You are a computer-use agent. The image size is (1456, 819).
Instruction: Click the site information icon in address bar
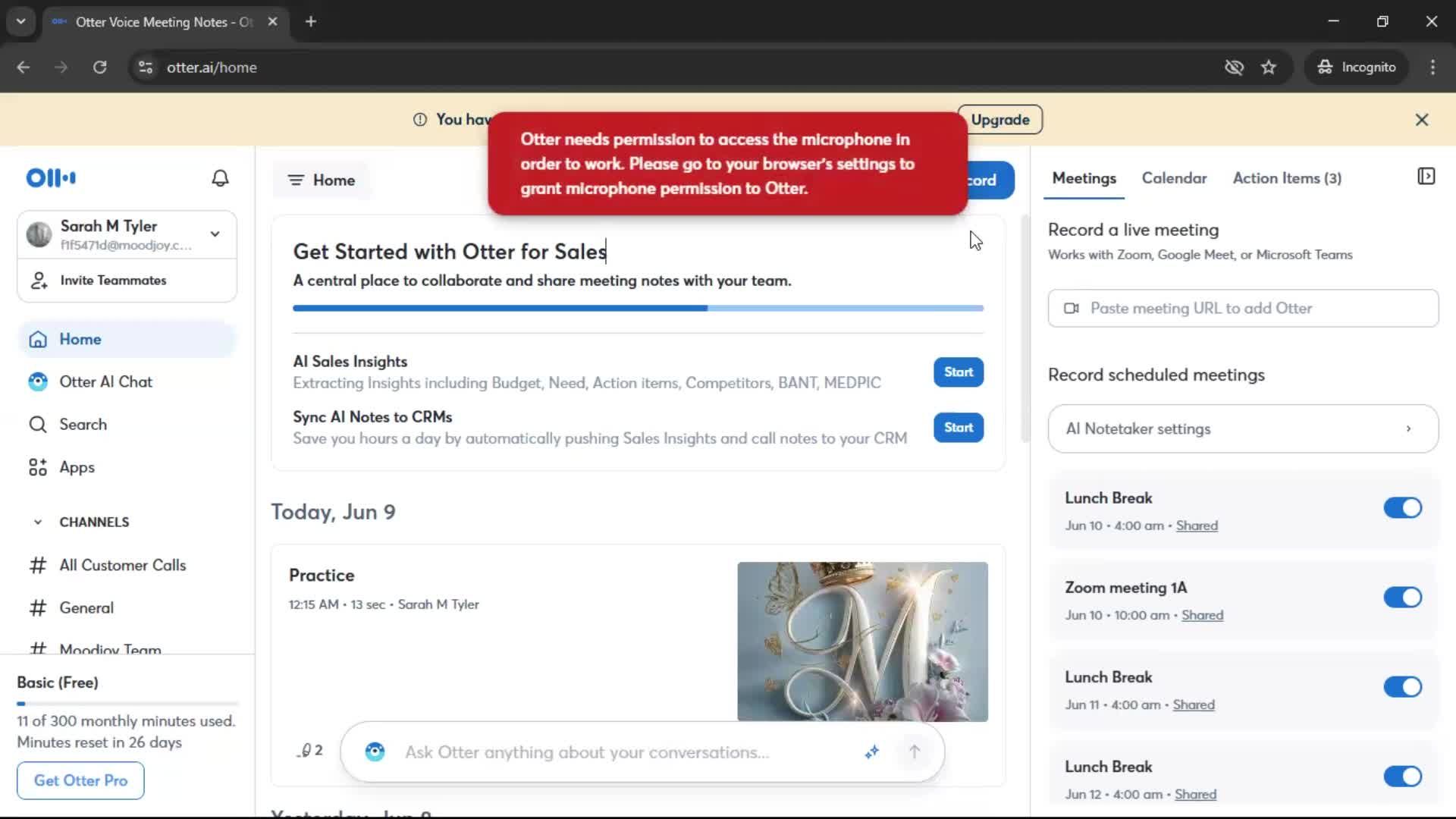point(146,67)
